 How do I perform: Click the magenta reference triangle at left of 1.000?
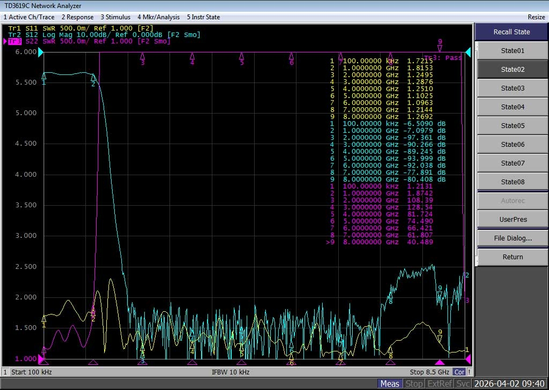[41, 359]
